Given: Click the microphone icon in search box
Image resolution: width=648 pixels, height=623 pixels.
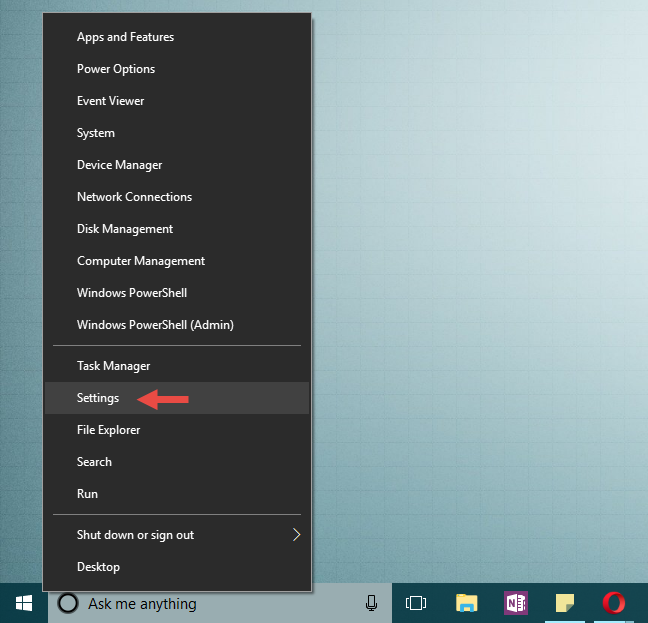Looking at the screenshot, I should (371, 603).
